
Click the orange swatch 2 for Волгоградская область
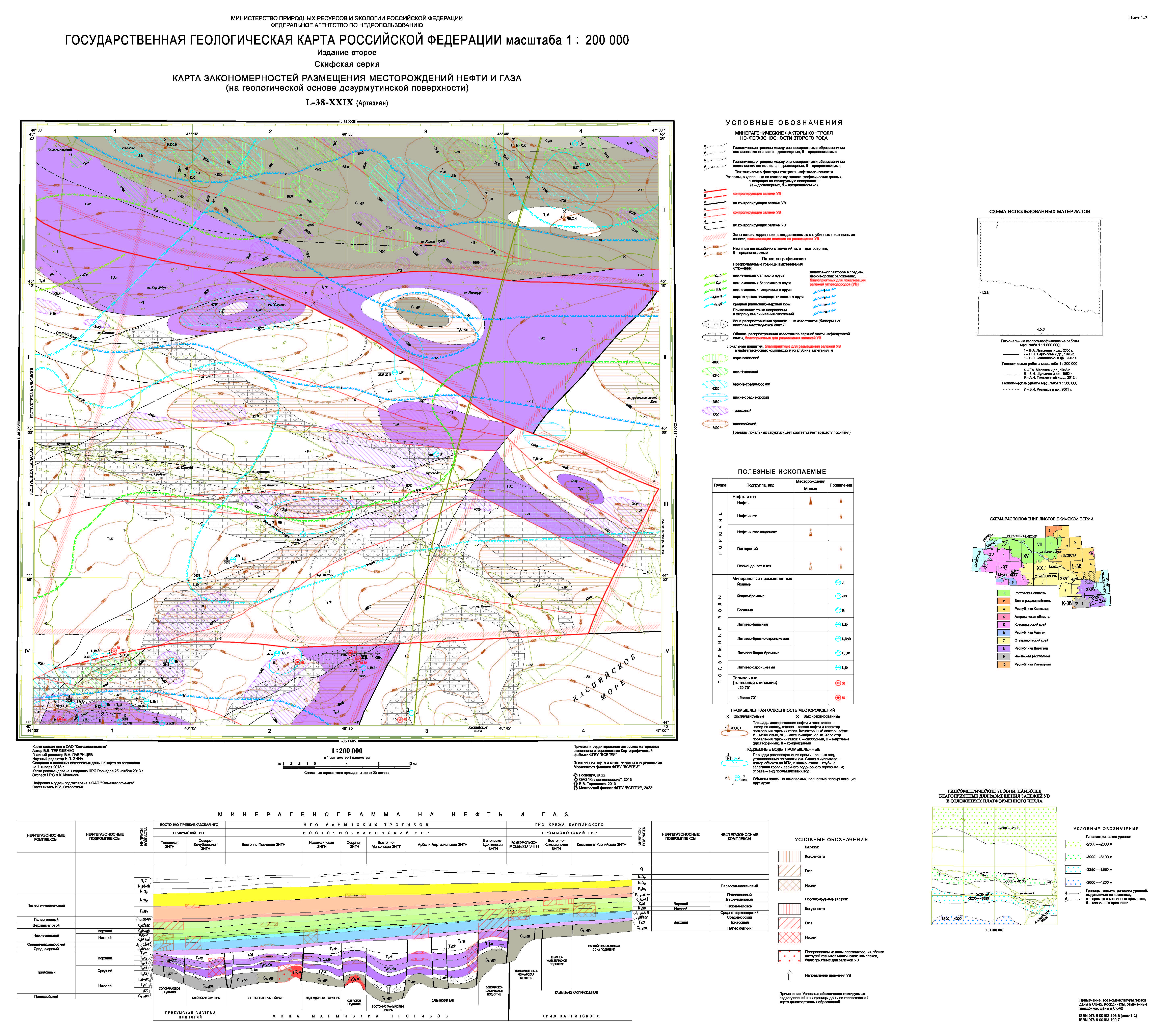click(1004, 601)
